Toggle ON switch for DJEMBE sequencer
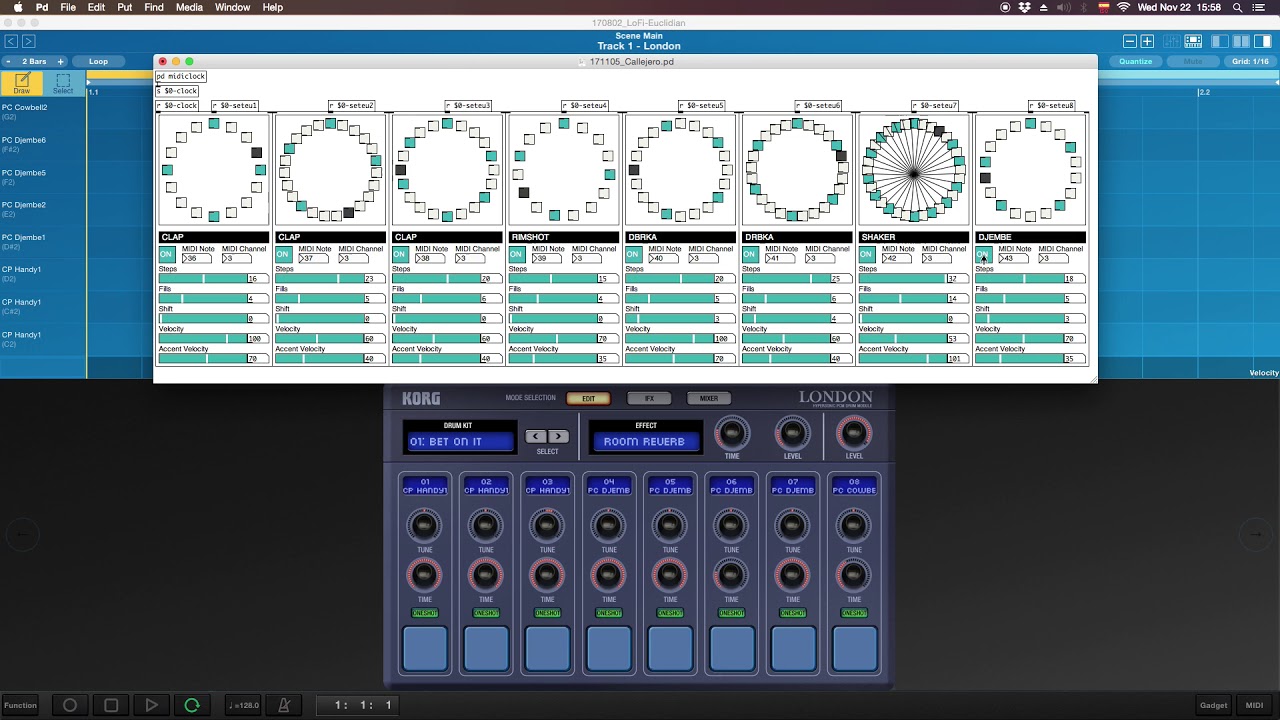 pyautogui.click(x=983, y=254)
